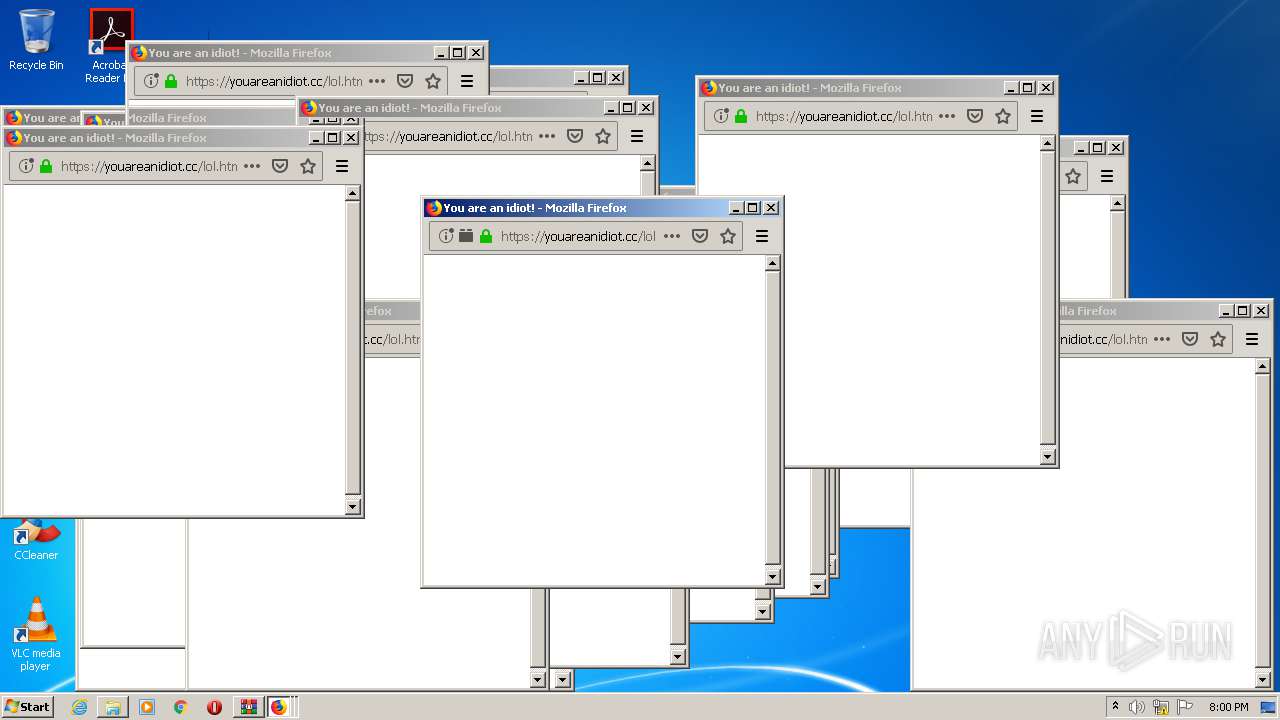Click the bookmark star in the upper-right Firefox window
Screen dimensions: 1280x720
point(1003,116)
